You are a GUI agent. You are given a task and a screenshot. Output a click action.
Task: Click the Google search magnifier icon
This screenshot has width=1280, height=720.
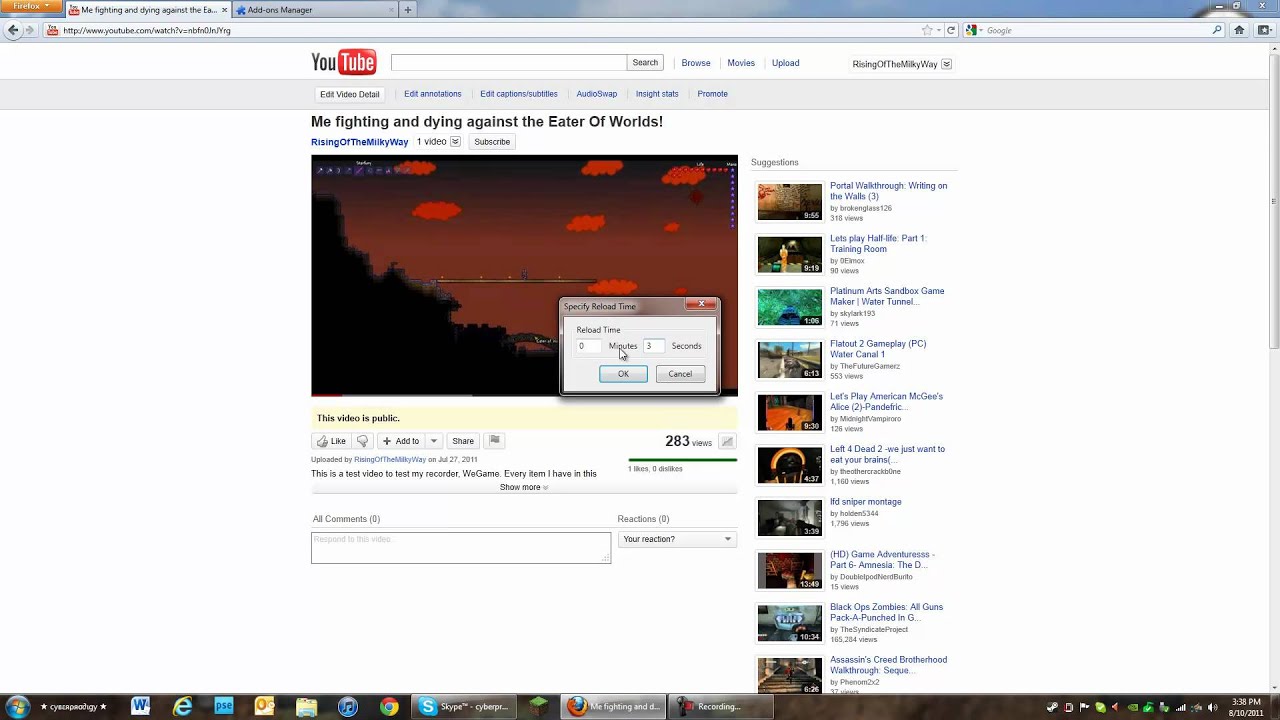(x=1217, y=30)
